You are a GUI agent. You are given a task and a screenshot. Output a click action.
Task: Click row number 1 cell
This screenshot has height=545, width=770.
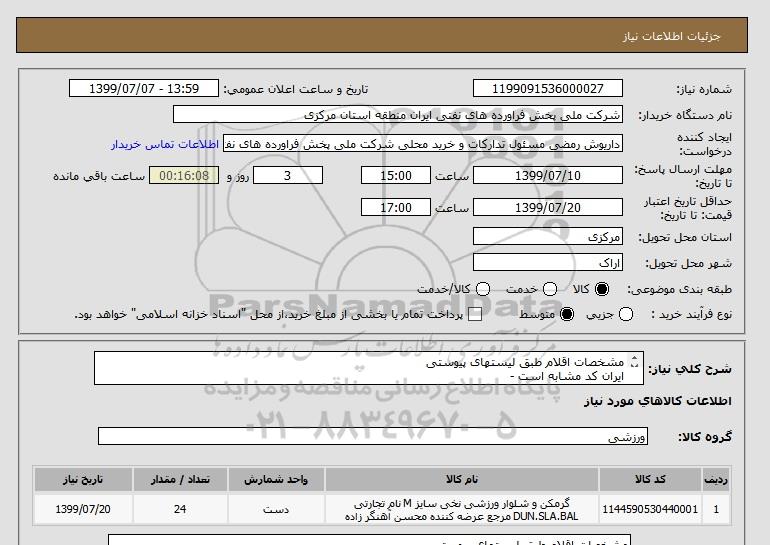[x=716, y=509]
